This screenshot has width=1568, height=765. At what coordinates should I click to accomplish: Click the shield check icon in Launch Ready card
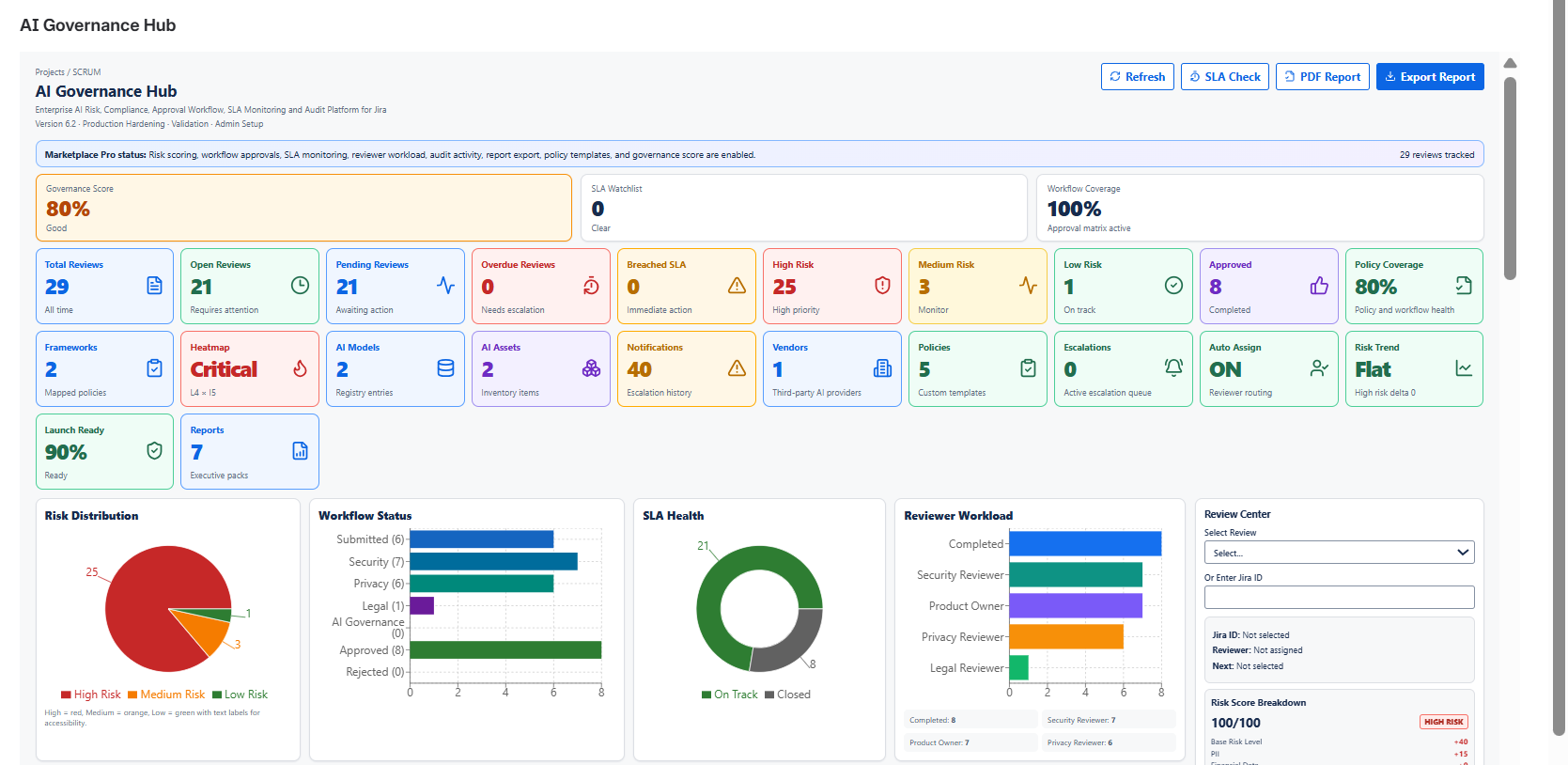pyautogui.click(x=155, y=451)
